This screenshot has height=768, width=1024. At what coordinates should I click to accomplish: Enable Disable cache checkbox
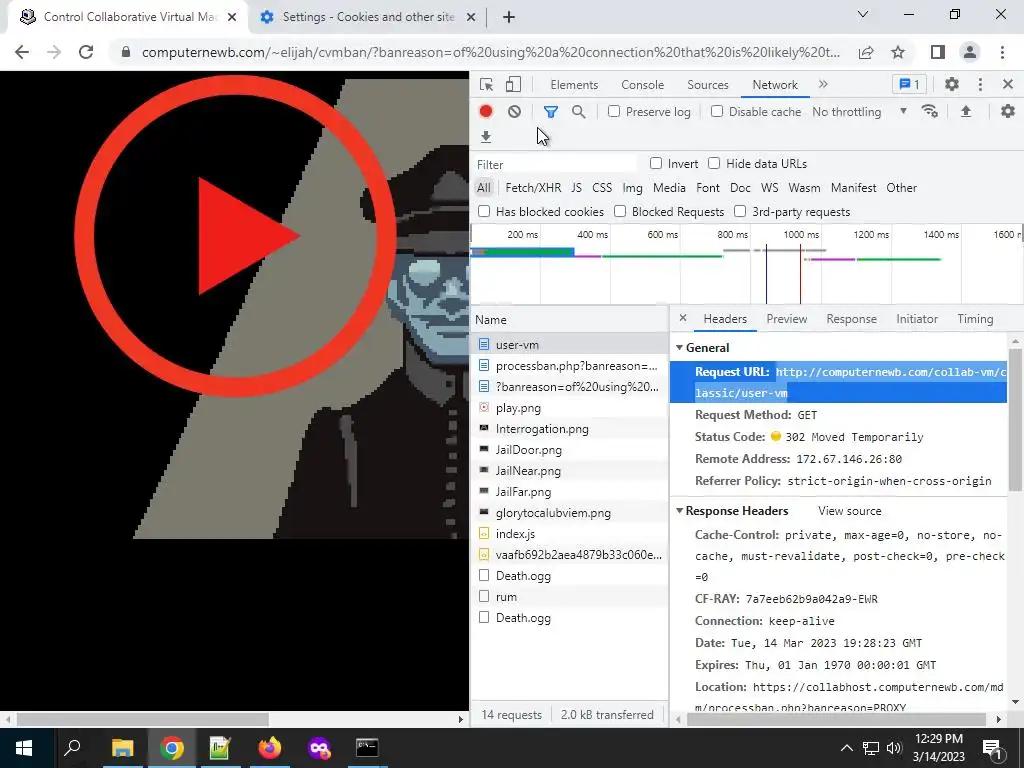717,111
